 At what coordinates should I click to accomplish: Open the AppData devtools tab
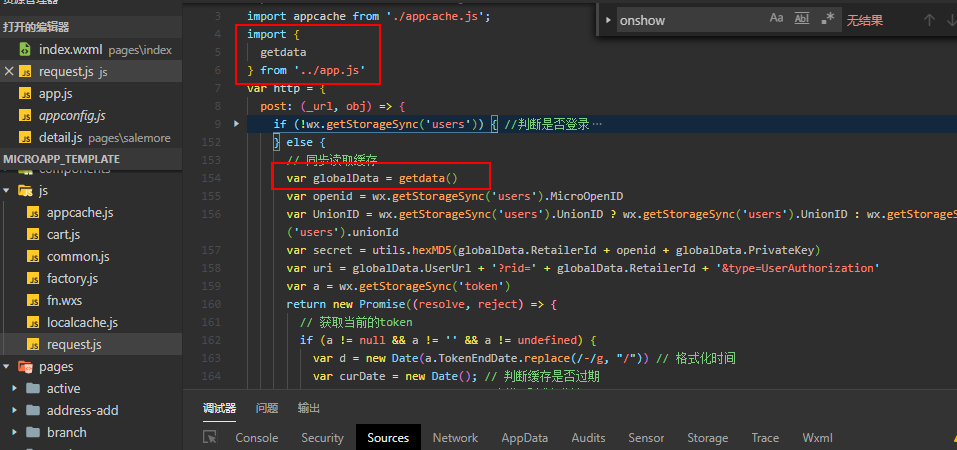(525, 438)
